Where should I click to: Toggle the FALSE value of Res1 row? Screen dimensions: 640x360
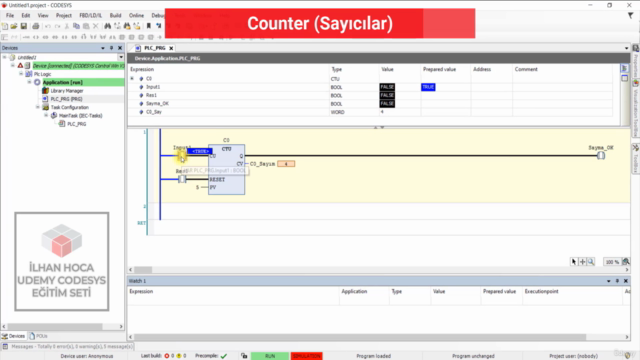pos(387,95)
